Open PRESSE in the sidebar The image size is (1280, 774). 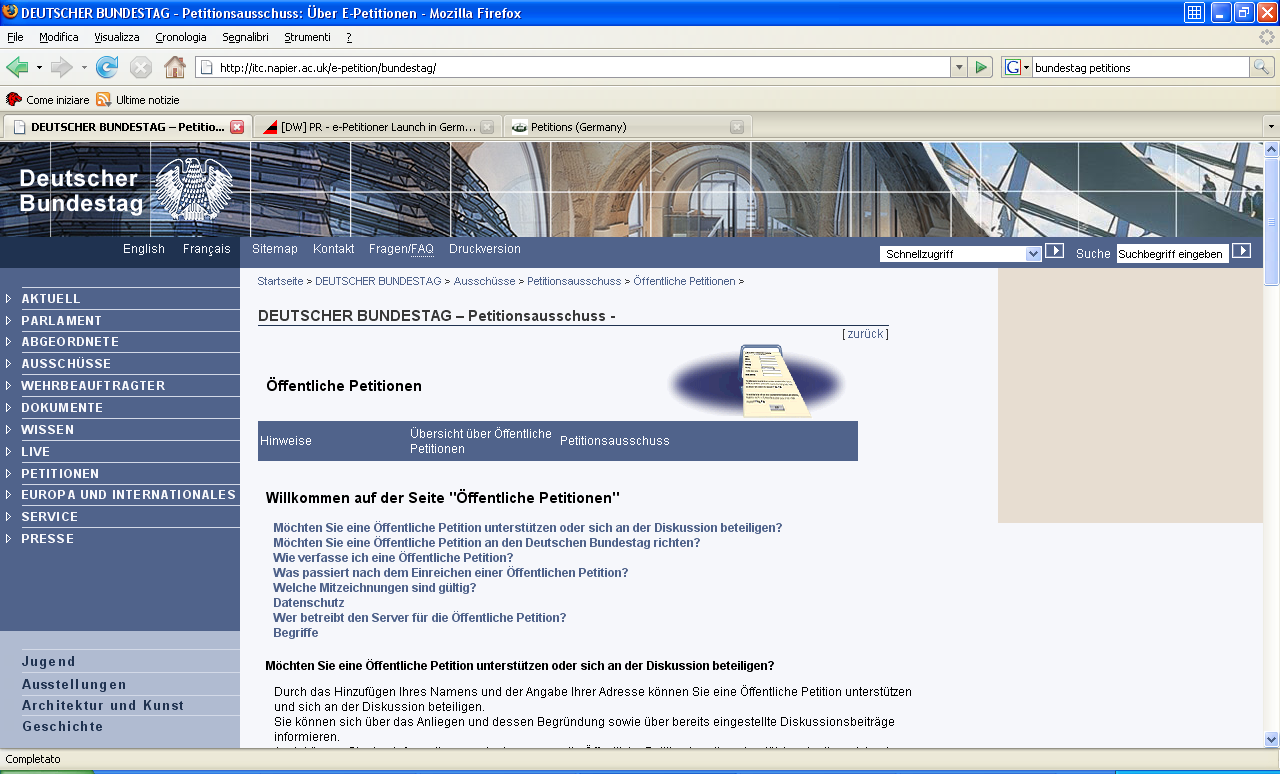(x=47, y=539)
